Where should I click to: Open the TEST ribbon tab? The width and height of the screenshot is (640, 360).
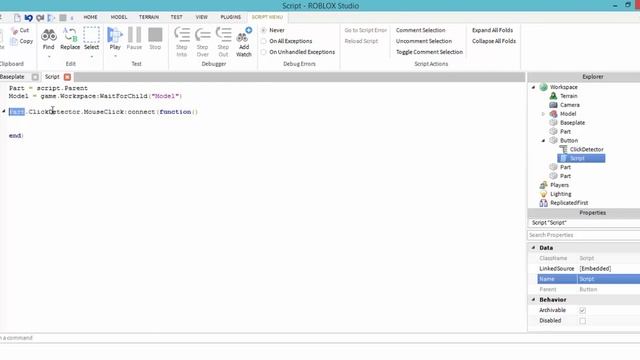point(176,17)
